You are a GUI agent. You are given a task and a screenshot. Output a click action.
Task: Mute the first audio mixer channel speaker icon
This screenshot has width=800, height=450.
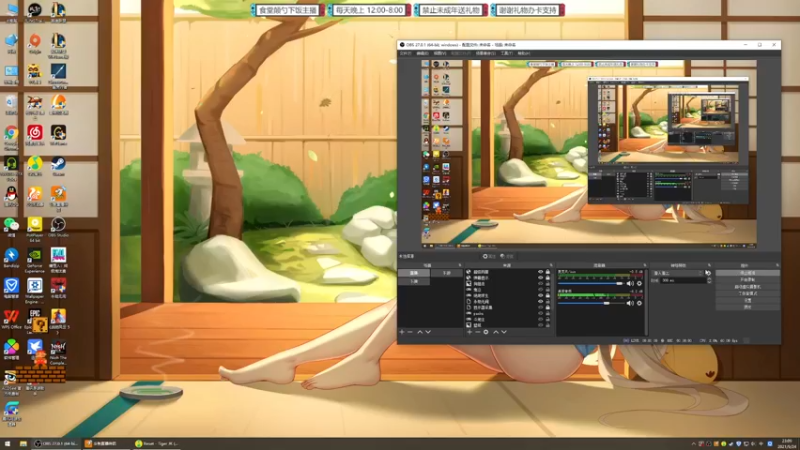click(x=630, y=283)
